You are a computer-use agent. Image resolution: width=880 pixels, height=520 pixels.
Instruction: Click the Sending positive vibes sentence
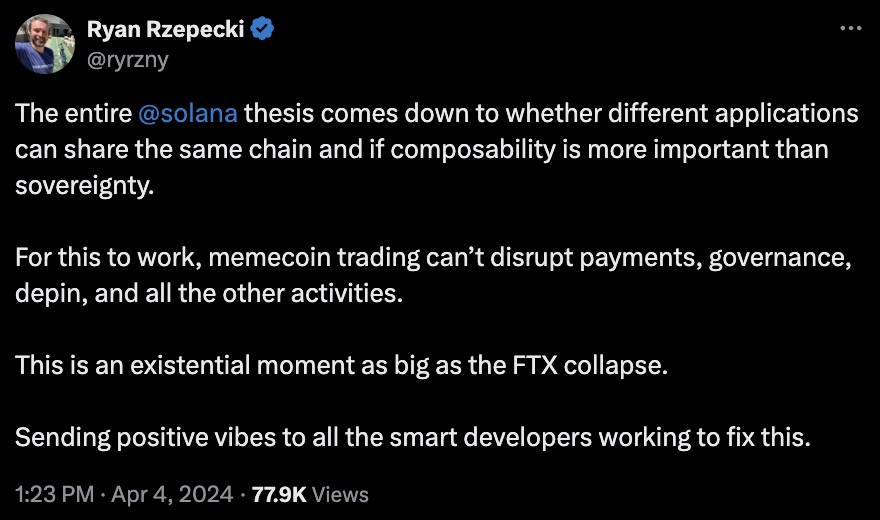click(x=412, y=438)
